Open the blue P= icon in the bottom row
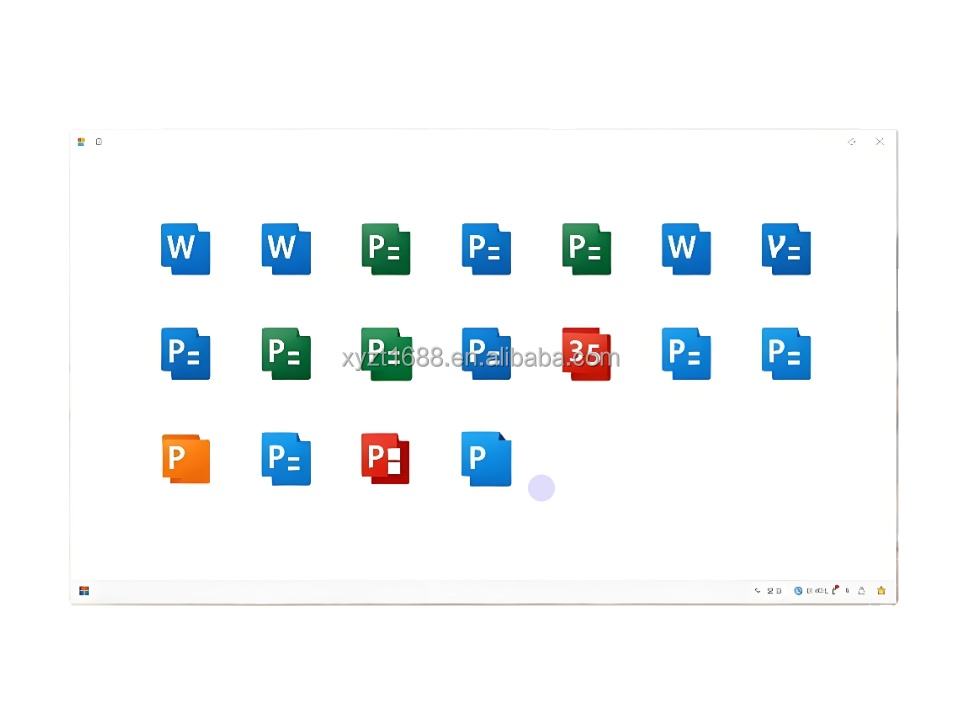The width and height of the screenshot is (960, 717). pos(286,459)
